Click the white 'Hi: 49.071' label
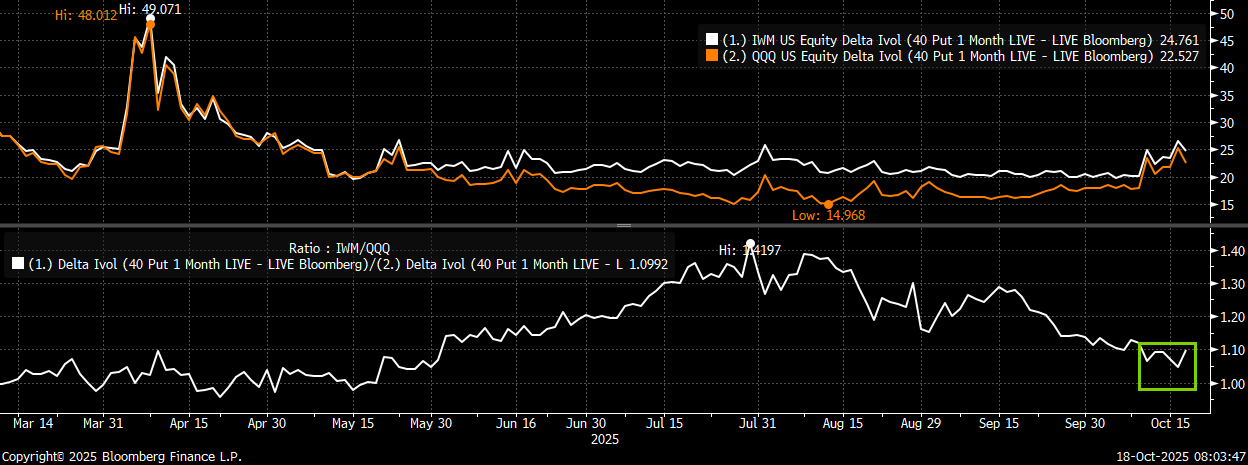The height and width of the screenshot is (465, 1248). pyautogui.click(x=150, y=9)
